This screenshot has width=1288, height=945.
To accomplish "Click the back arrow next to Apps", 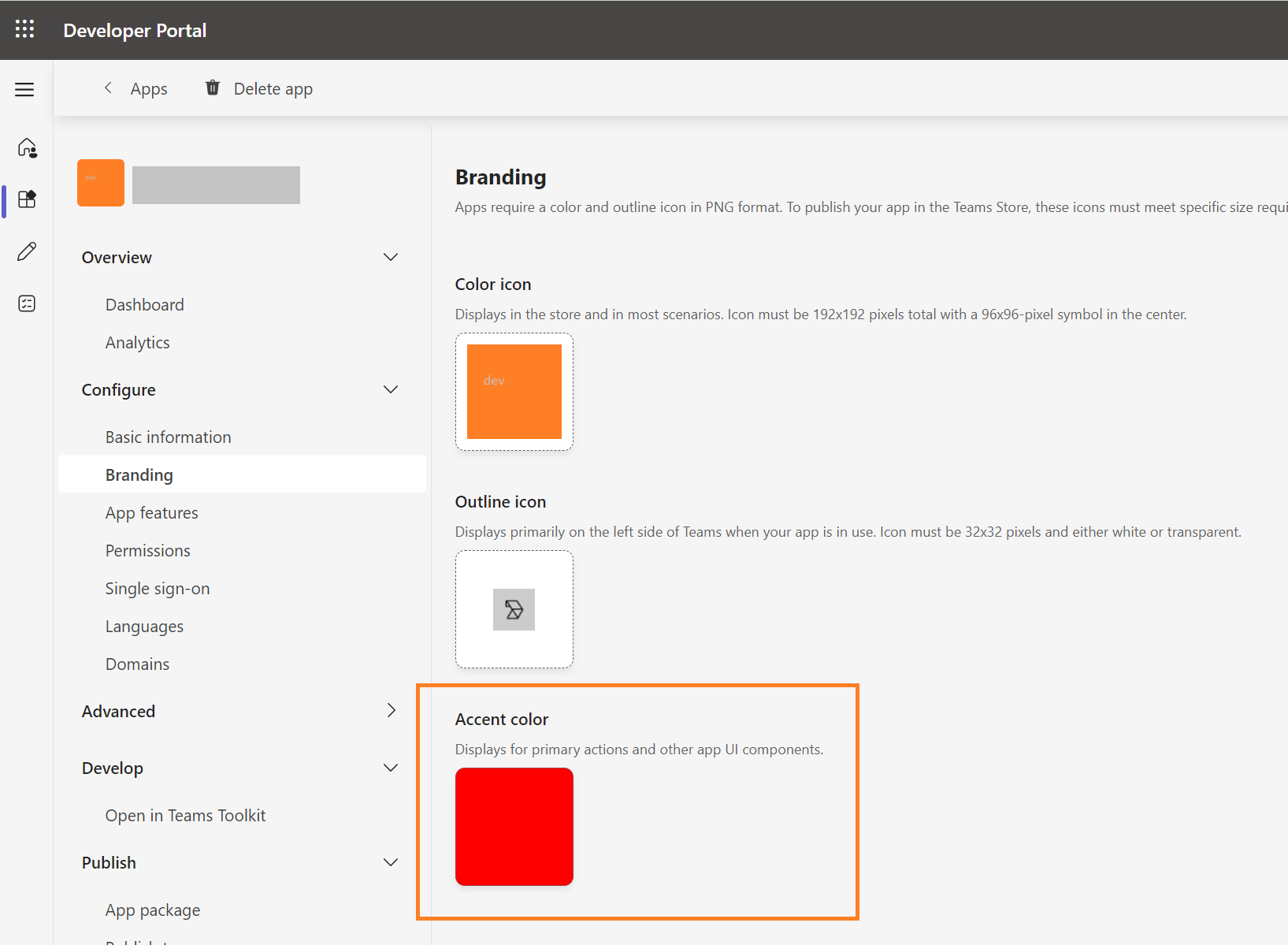I will click(108, 87).
